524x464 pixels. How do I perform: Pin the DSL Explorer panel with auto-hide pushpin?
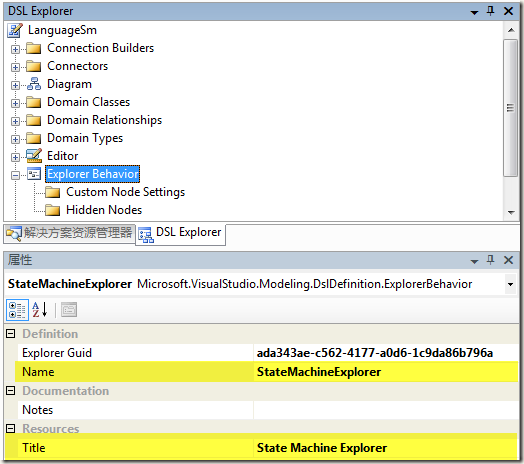[x=490, y=11]
